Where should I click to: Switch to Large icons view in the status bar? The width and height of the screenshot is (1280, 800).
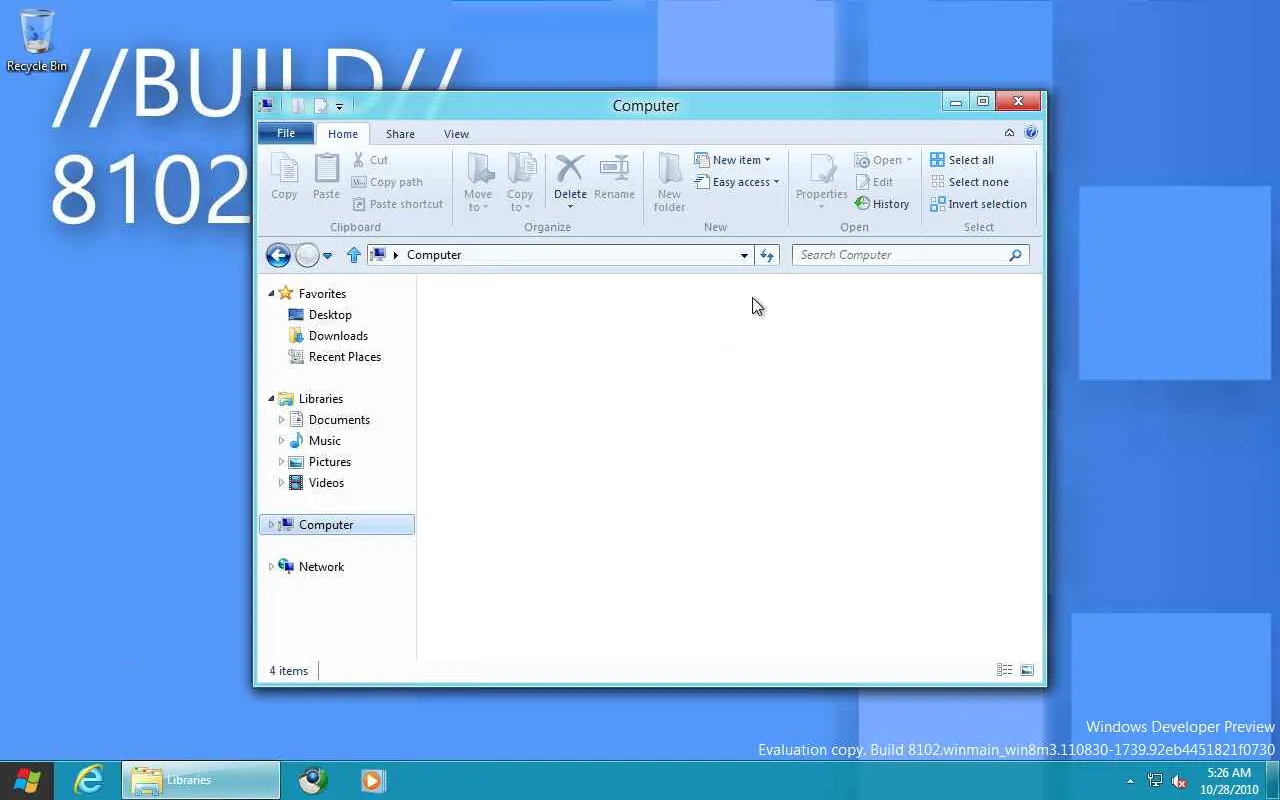click(1027, 670)
